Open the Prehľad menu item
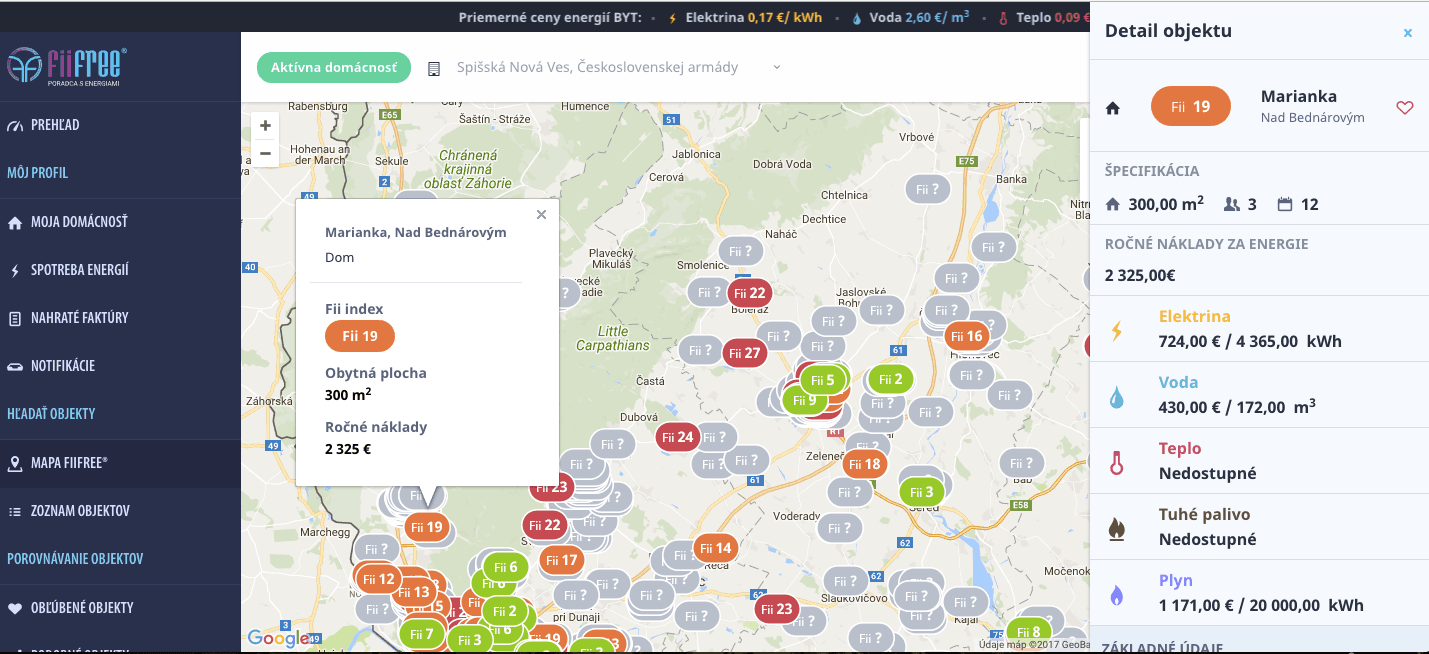The width and height of the screenshot is (1429, 654). 55,125
